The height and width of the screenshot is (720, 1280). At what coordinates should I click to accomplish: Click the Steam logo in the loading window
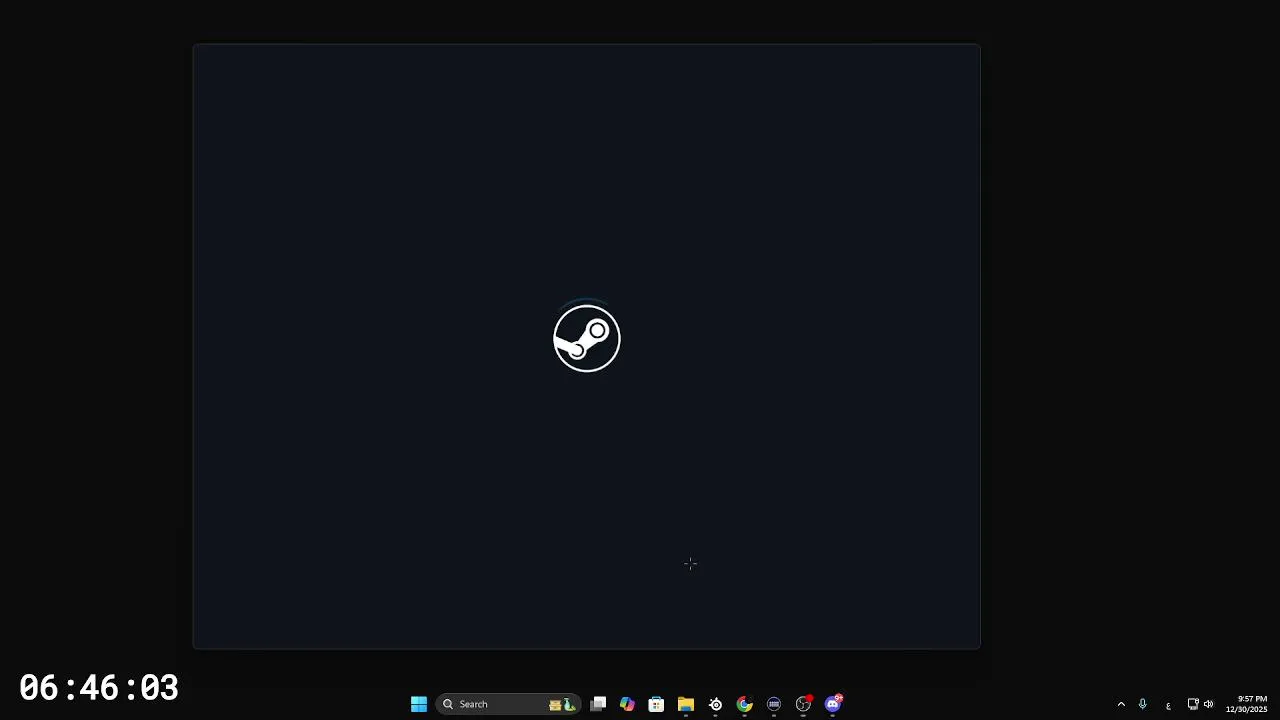point(587,339)
